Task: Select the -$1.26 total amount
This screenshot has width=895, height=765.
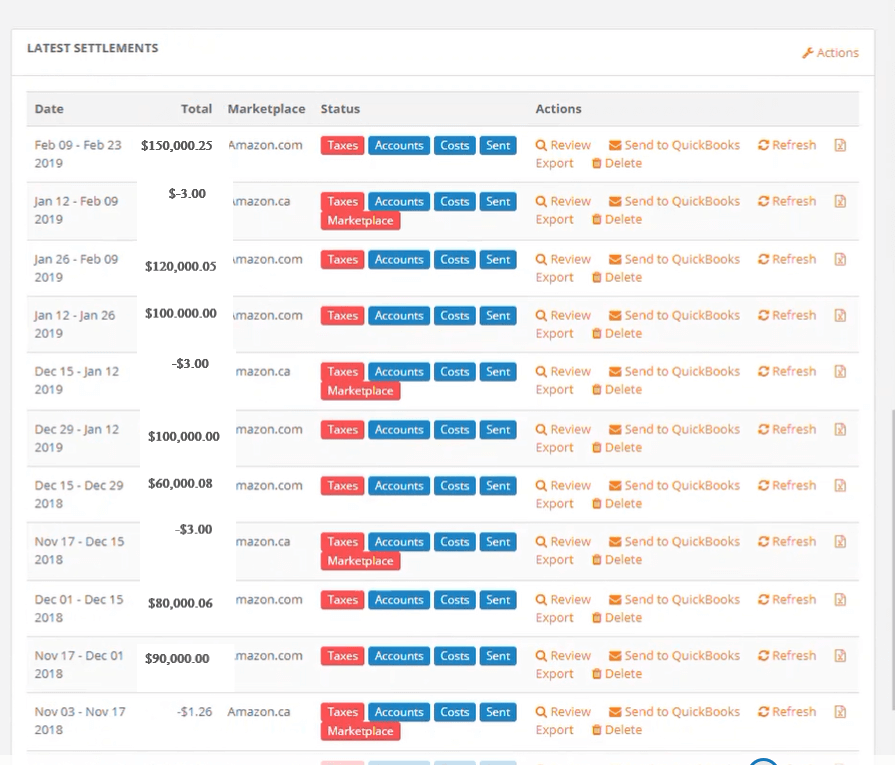Action: 195,711
